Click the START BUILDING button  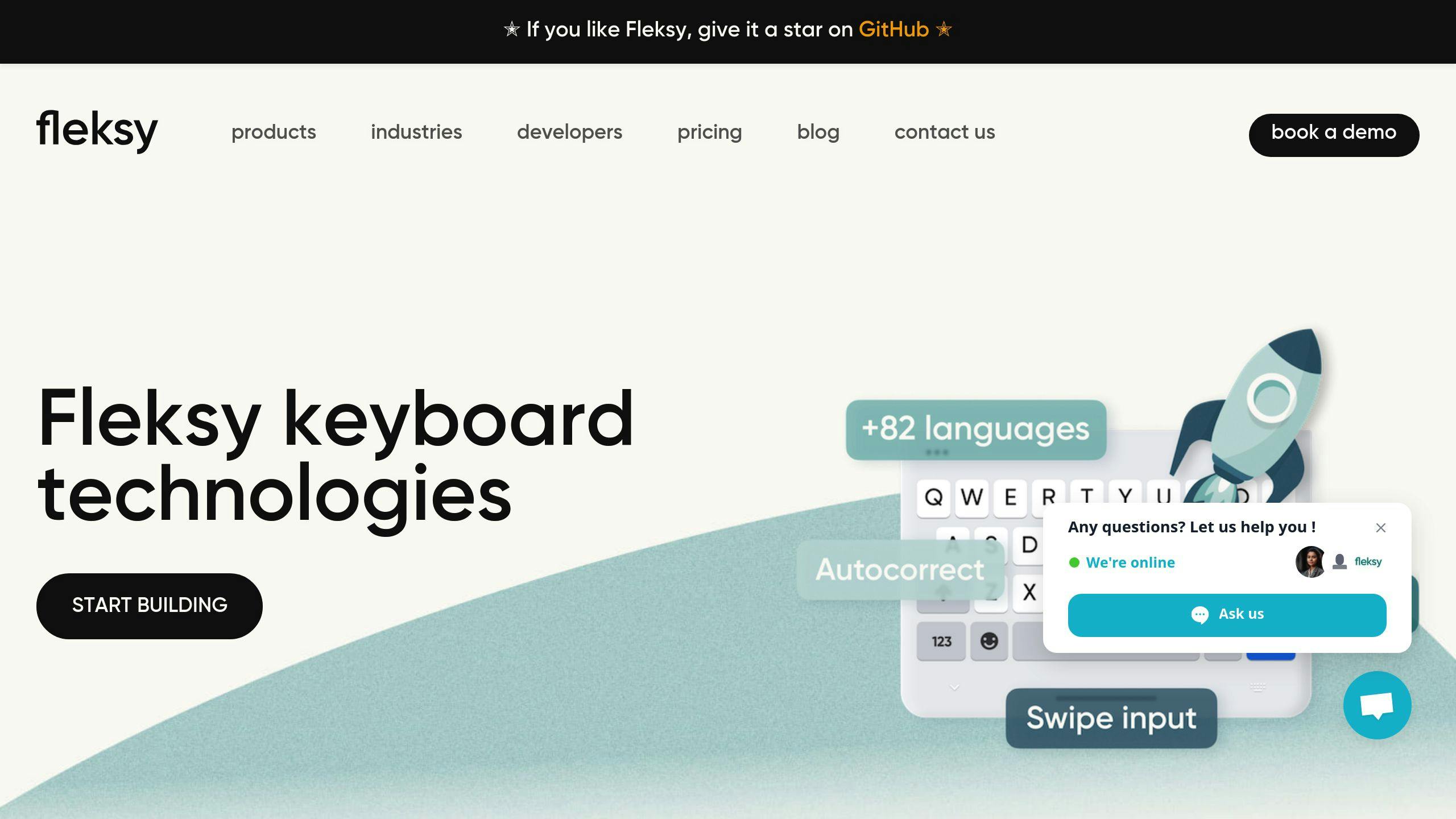tap(149, 605)
